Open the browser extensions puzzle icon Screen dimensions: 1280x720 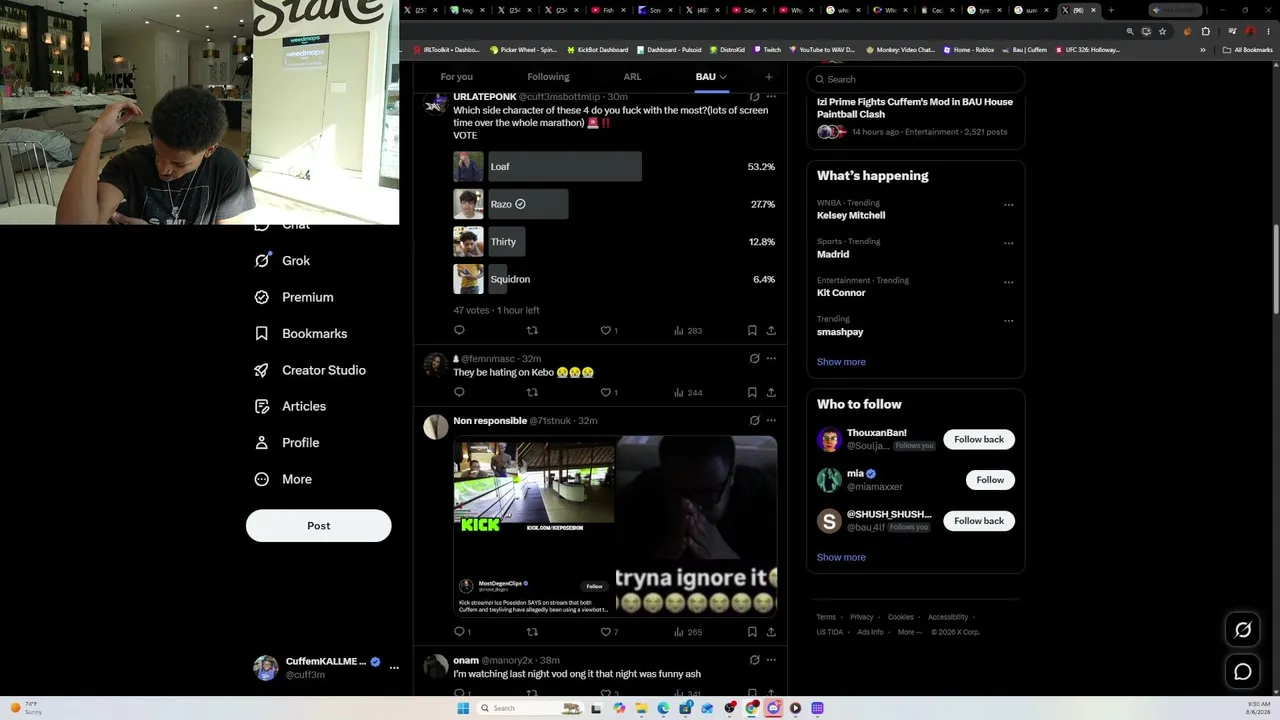(x=1205, y=31)
